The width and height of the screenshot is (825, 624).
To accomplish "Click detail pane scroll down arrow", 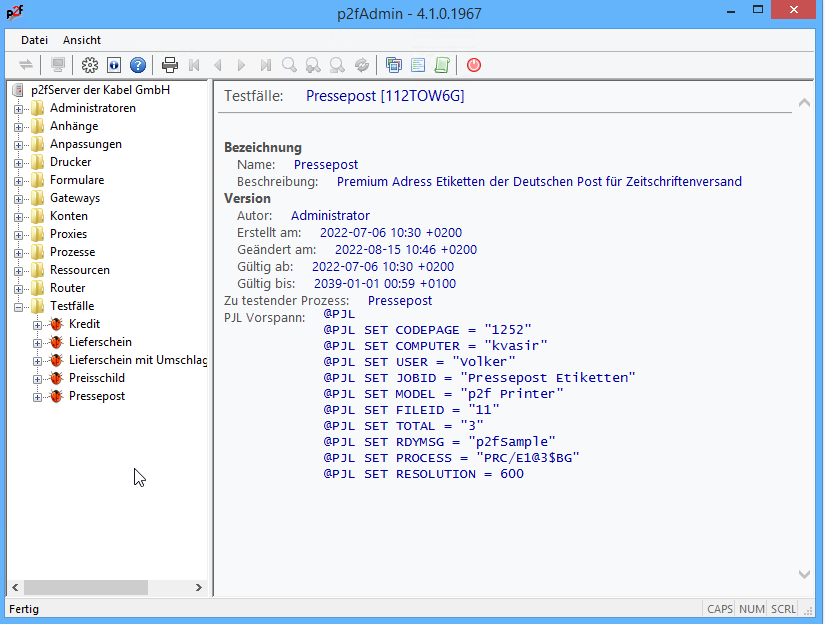I will click(804, 575).
